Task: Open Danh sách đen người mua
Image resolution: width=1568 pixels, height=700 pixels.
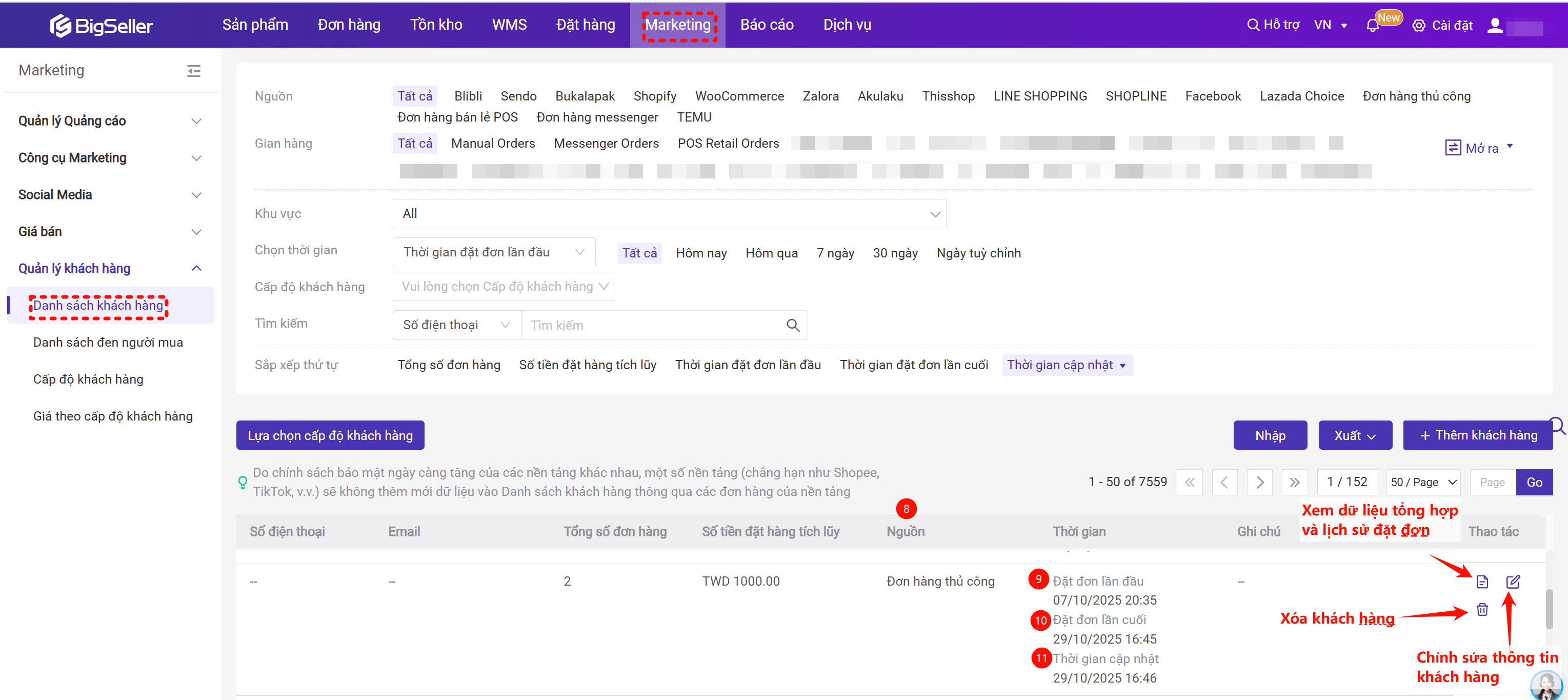Action: pyautogui.click(x=108, y=342)
